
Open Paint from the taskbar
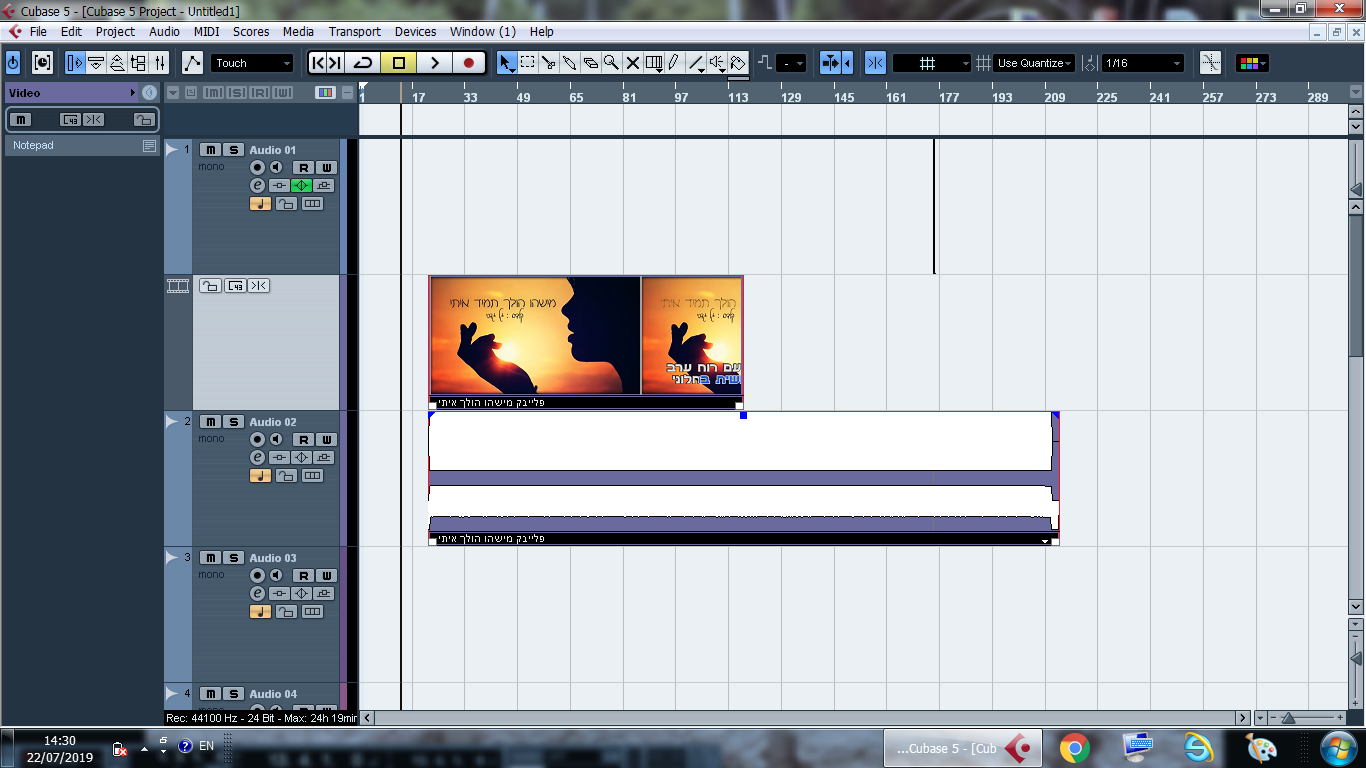point(1261,748)
